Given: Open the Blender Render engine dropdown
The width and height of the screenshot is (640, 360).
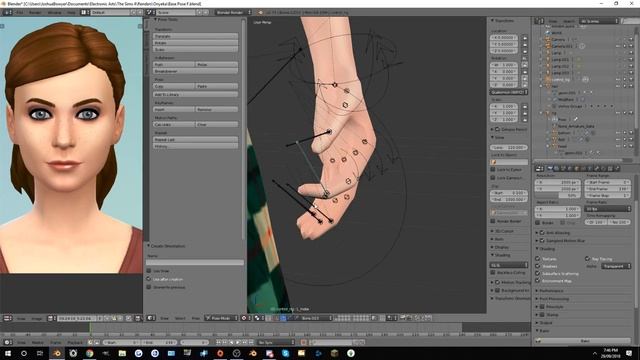Looking at the screenshot, I should pos(233,13).
